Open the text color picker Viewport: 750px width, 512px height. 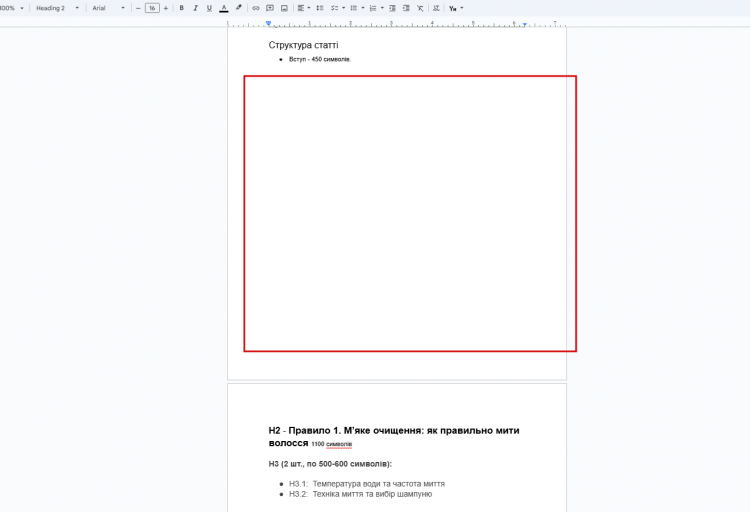[223, 8]
